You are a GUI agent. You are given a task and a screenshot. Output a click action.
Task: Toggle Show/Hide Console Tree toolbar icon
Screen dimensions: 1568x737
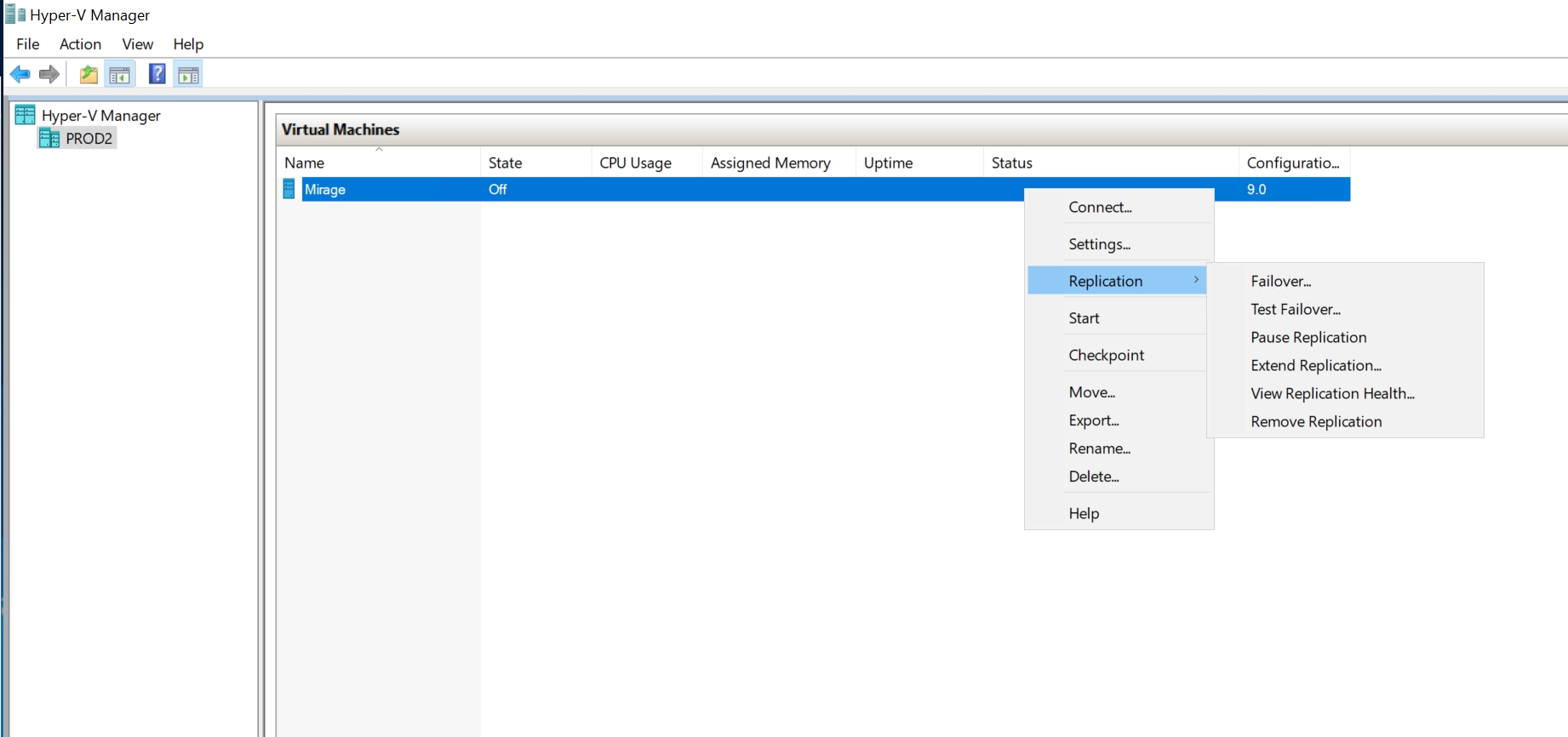click(x=119, y=75)
